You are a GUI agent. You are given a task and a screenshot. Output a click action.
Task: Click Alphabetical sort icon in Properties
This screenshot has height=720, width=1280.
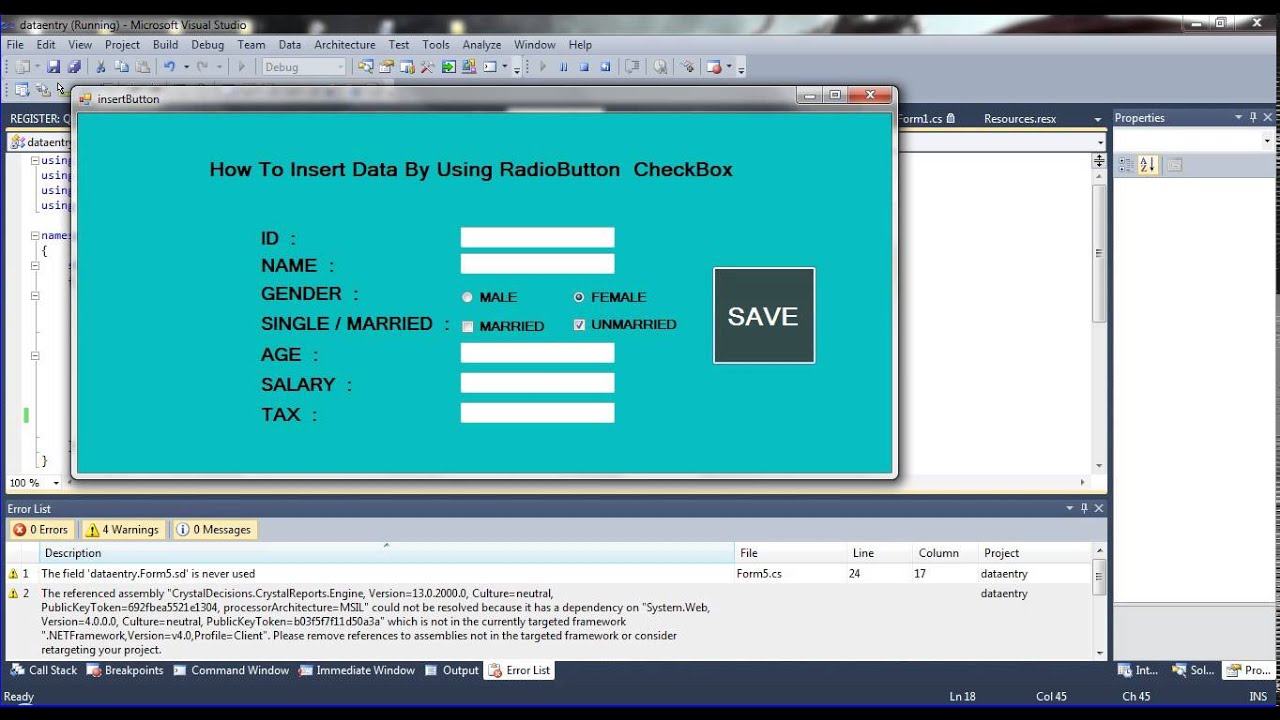point(1148,165)
